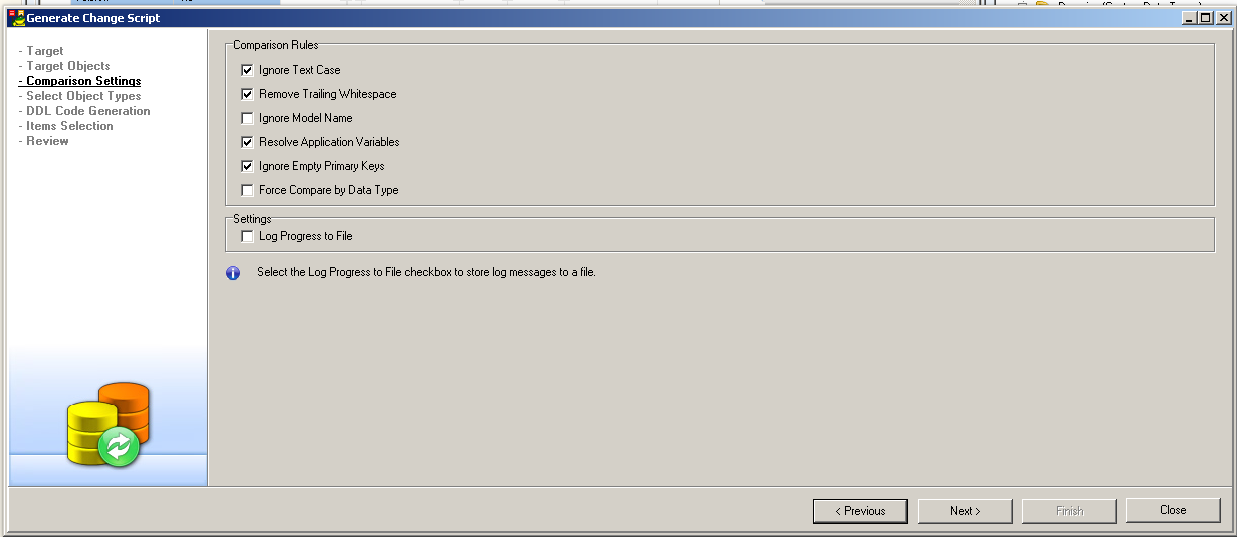Click the database sync wizard image

click(x=108, y=424)
